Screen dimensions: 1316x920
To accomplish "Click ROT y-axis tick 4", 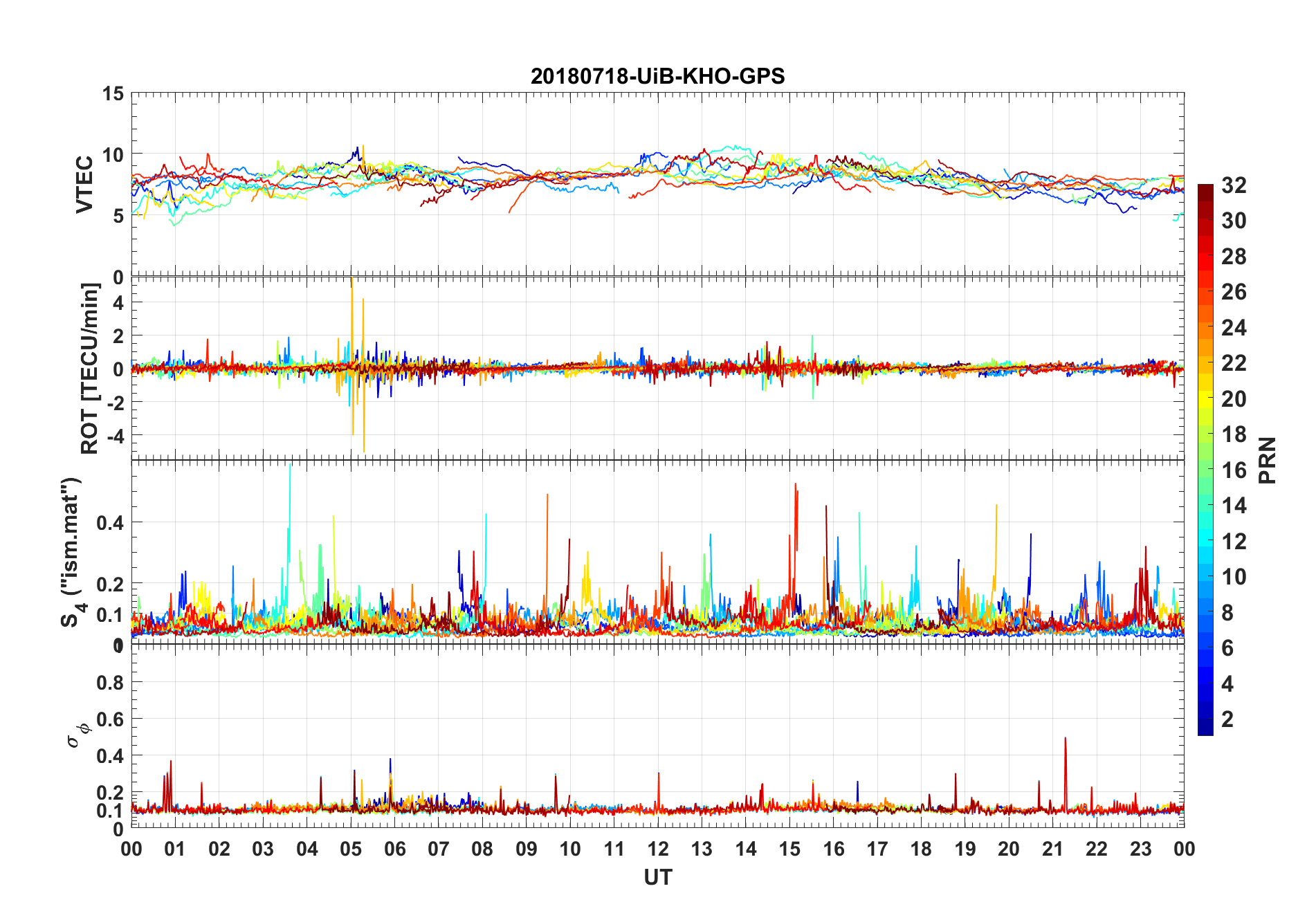I will point(118,302).
